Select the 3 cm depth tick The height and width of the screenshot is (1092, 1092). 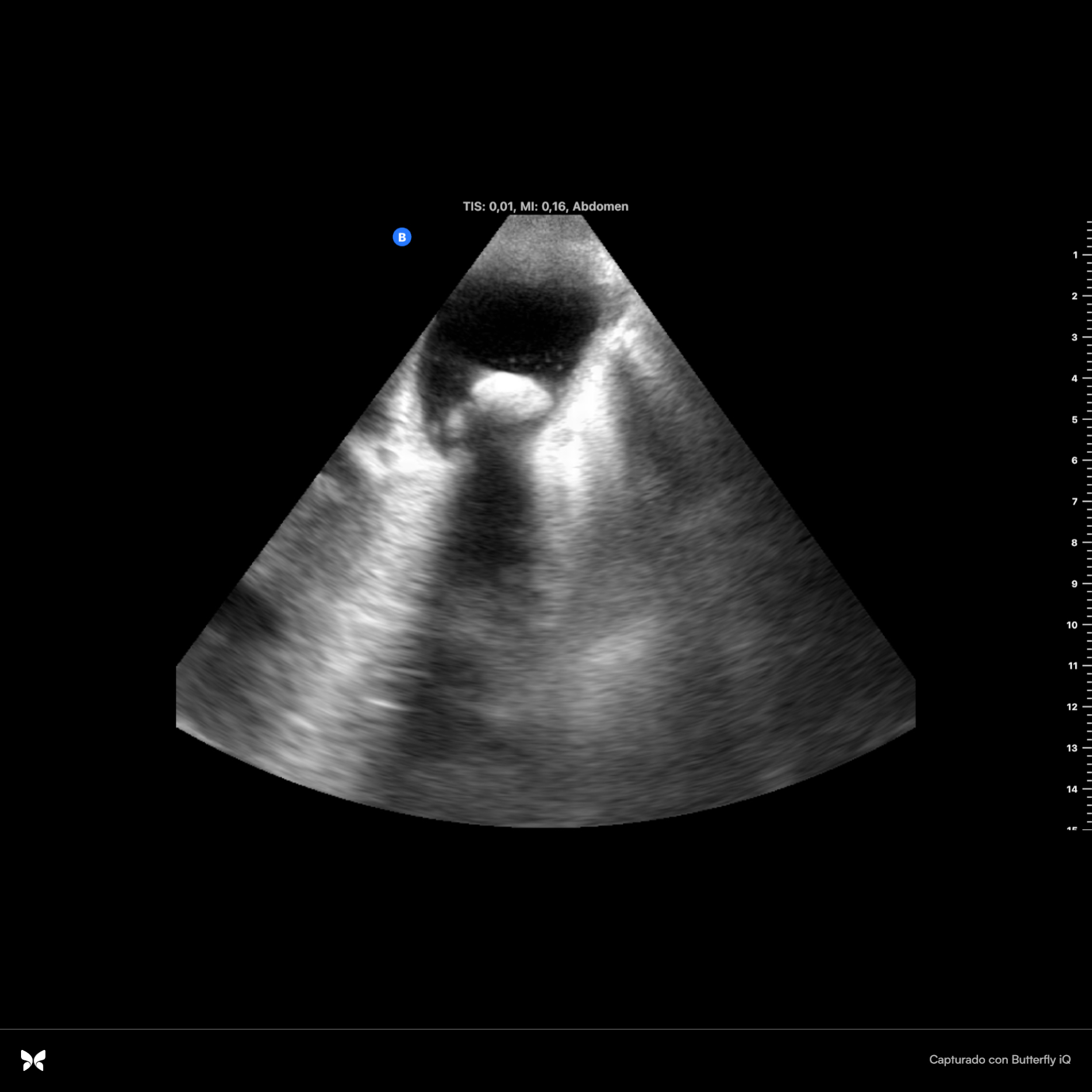[1075, 337]
